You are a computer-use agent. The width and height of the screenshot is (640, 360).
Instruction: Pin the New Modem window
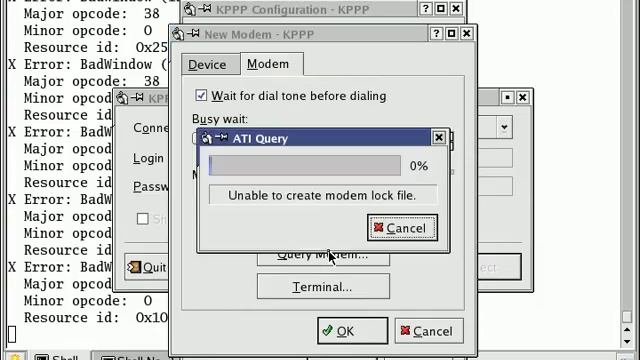(193, 33)
